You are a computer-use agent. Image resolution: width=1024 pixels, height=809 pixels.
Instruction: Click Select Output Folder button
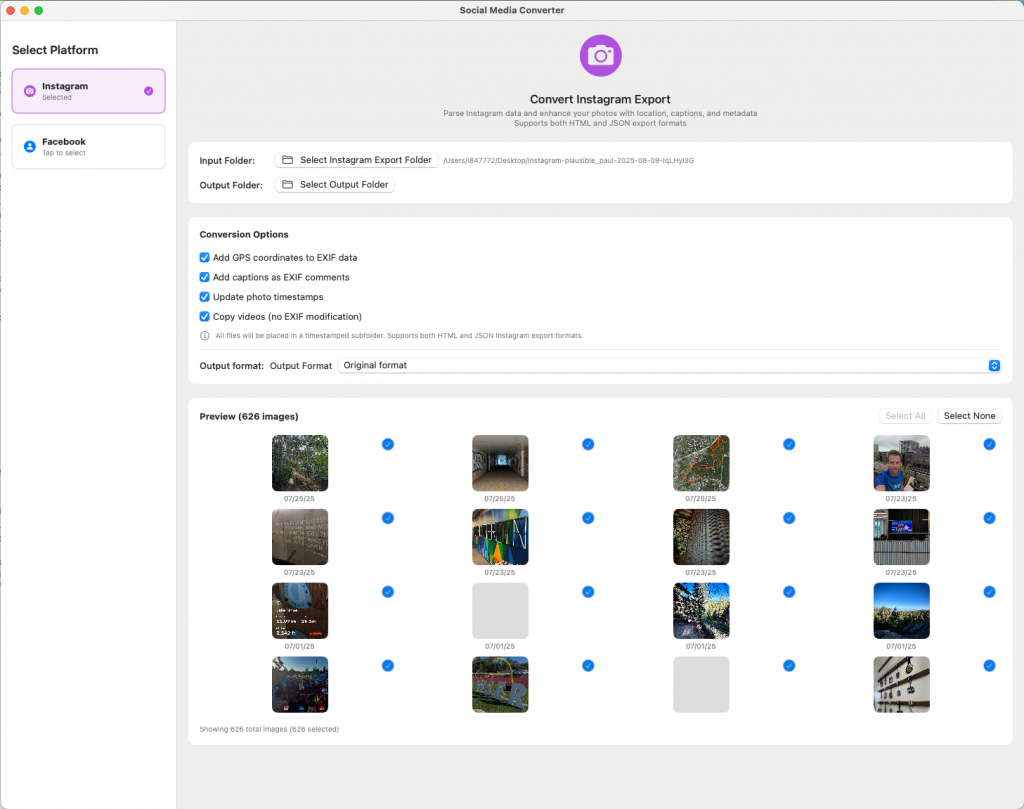click(335, 185)
